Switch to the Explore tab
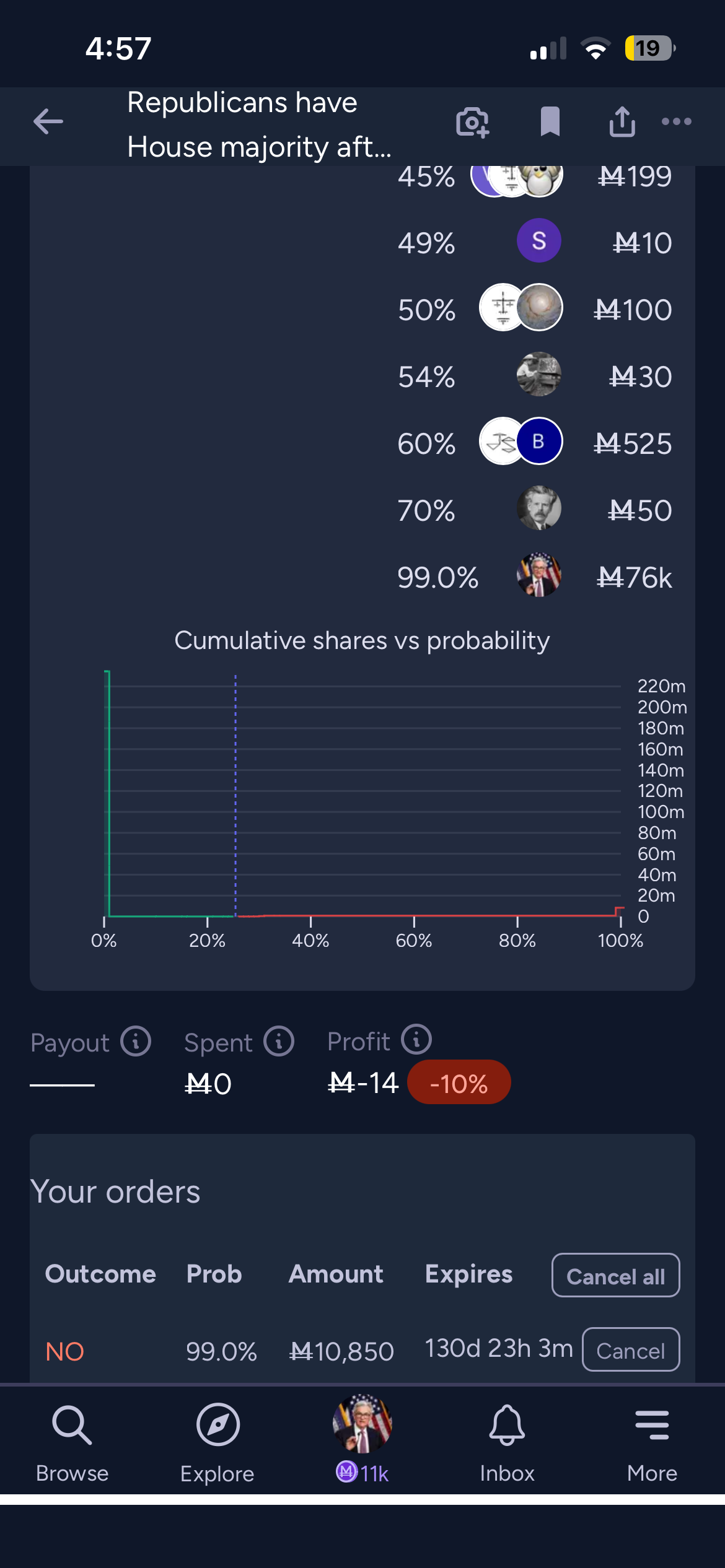This screenshot has width=725, height=1568. coord(217,1443)
